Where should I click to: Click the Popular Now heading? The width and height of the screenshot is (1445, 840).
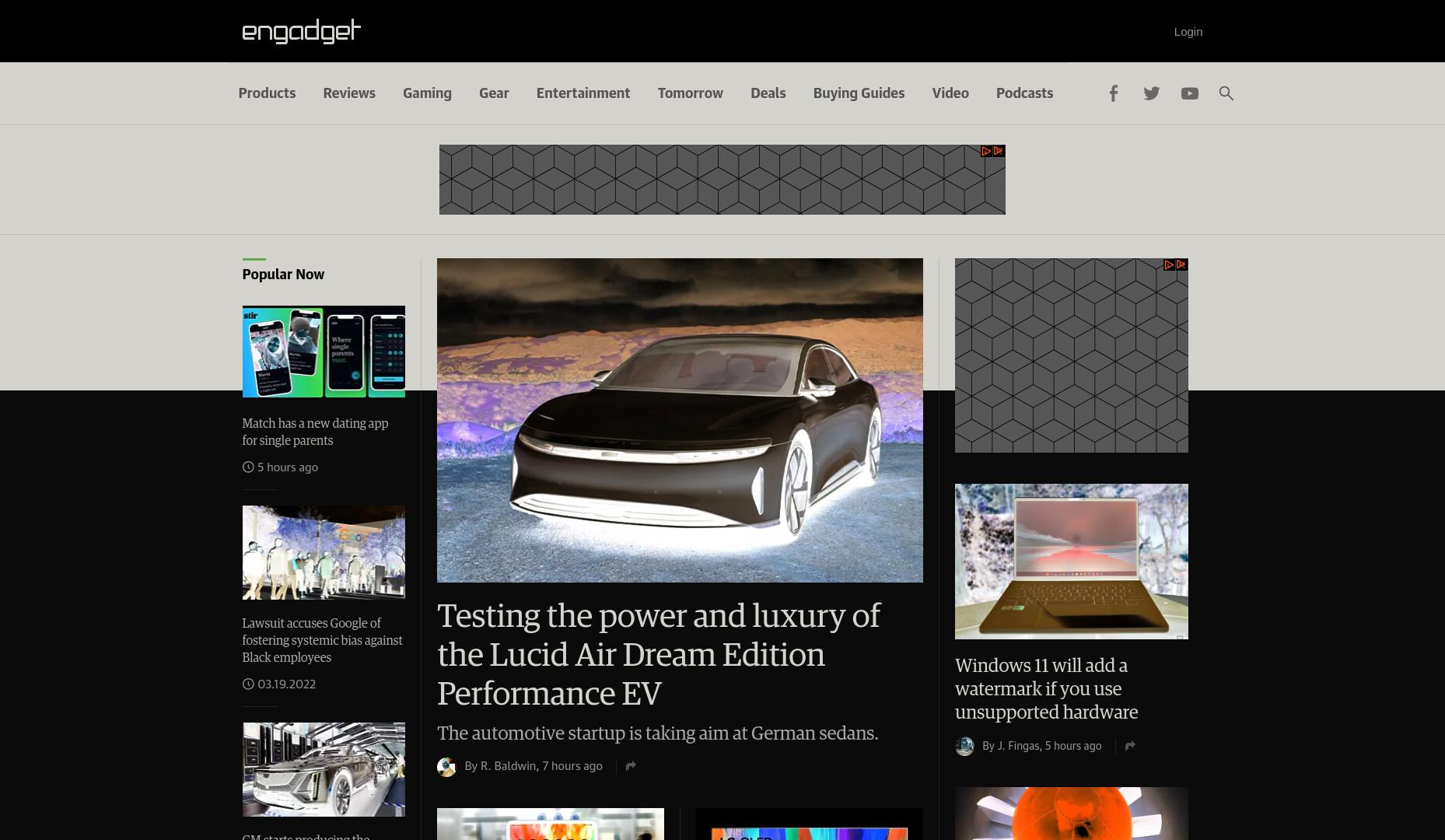click(283, 275)
